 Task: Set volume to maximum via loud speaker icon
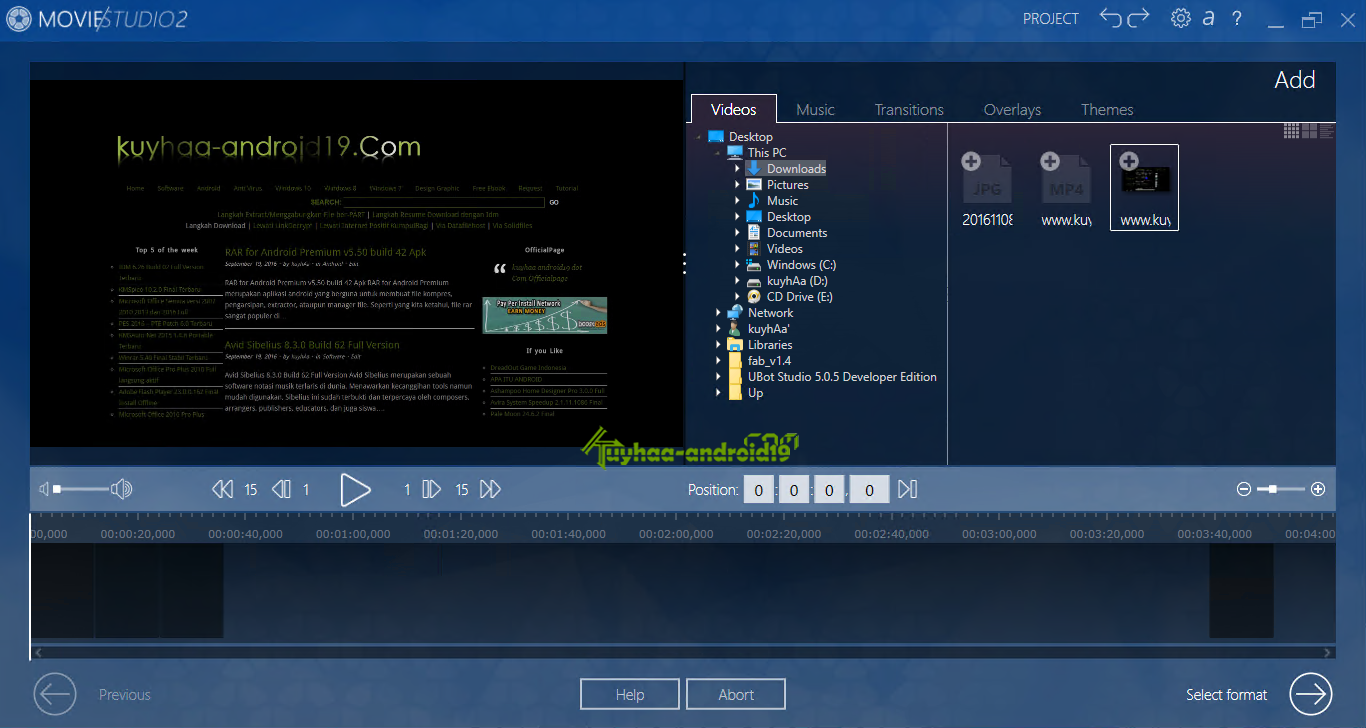(122, 489)
